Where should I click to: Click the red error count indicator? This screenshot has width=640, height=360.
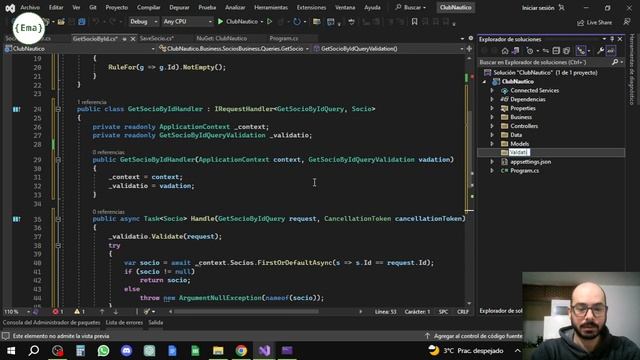pyautogui.click(x=58, y=312)
